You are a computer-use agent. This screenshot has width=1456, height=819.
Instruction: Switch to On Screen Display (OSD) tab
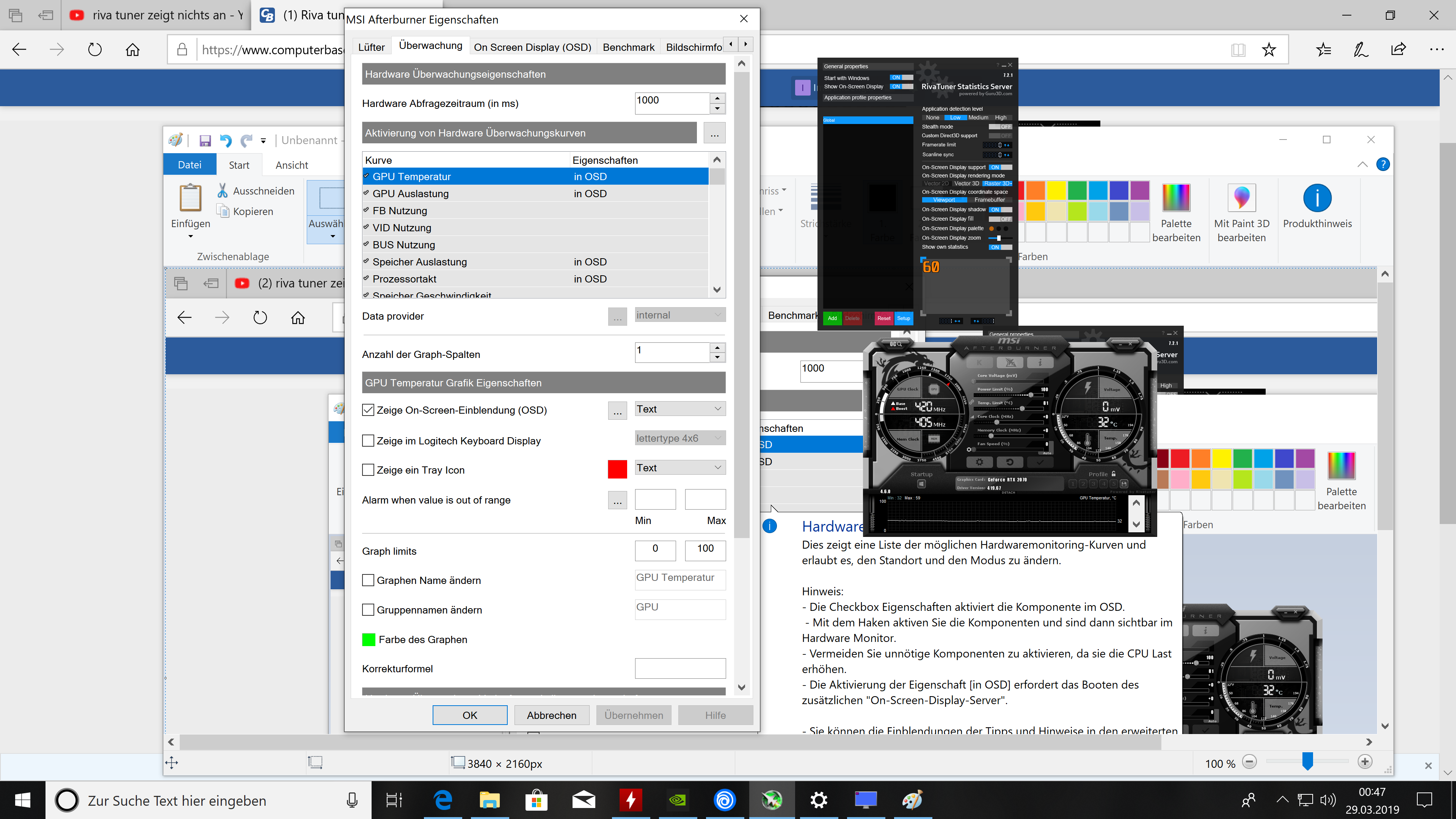coord(532,47)
